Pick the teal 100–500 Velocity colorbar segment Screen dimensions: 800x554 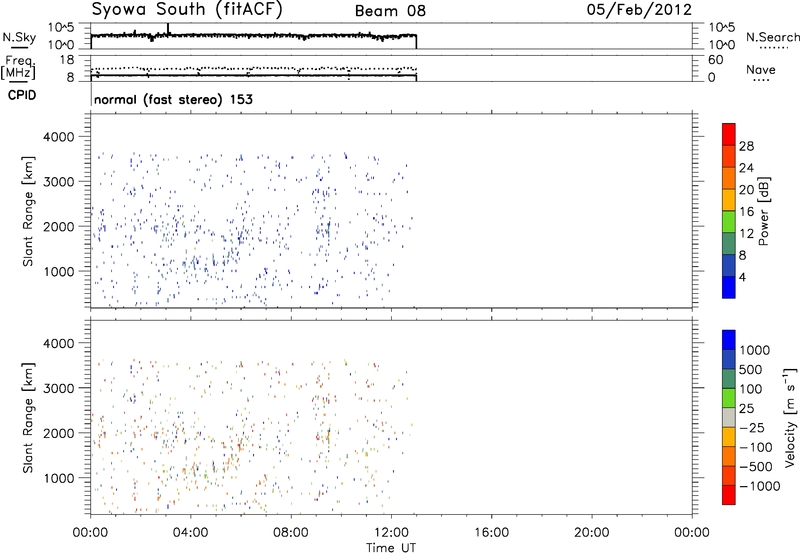(x=729, y=379)
